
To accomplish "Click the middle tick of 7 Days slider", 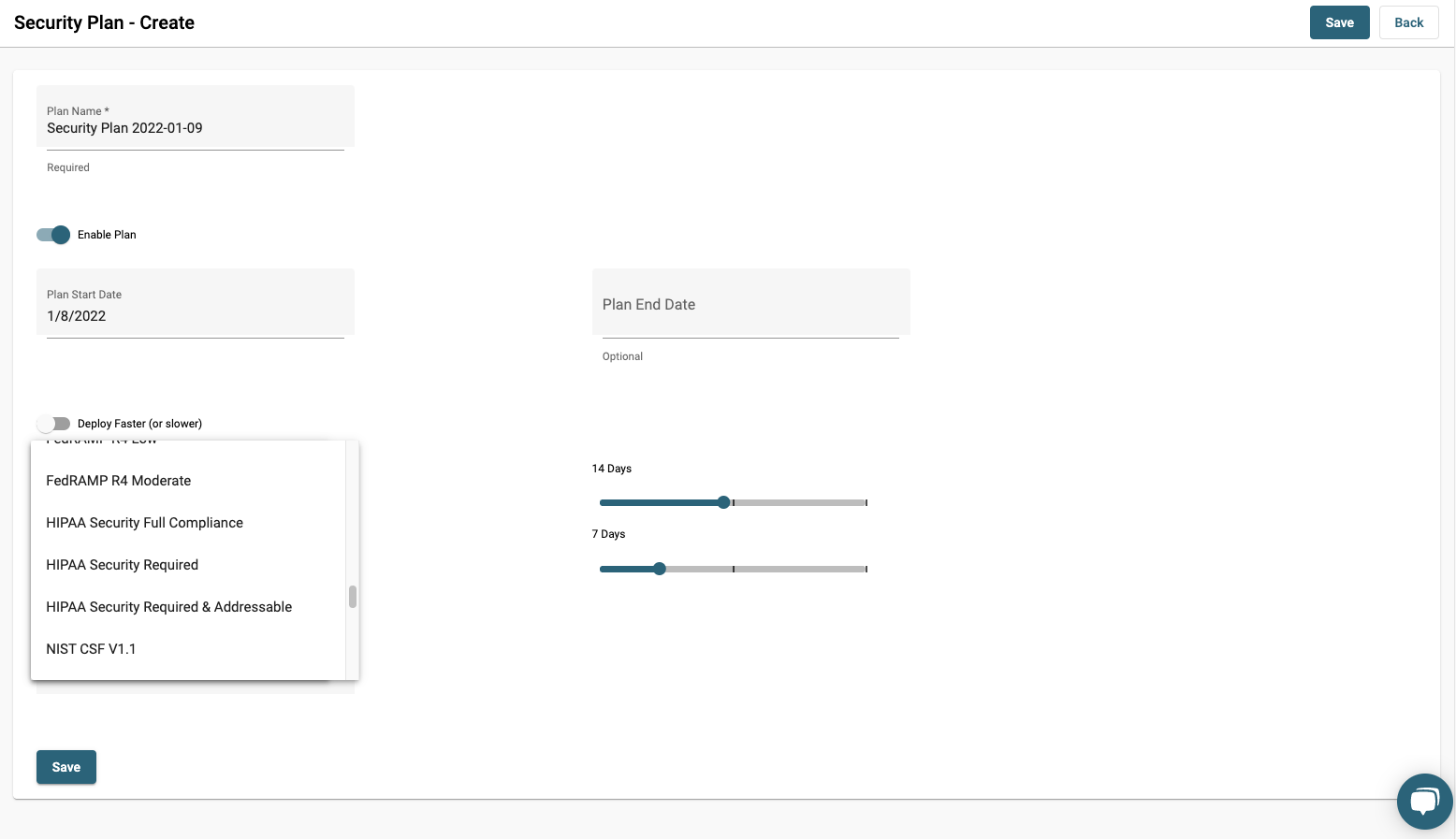I will [x=734, y=569].
